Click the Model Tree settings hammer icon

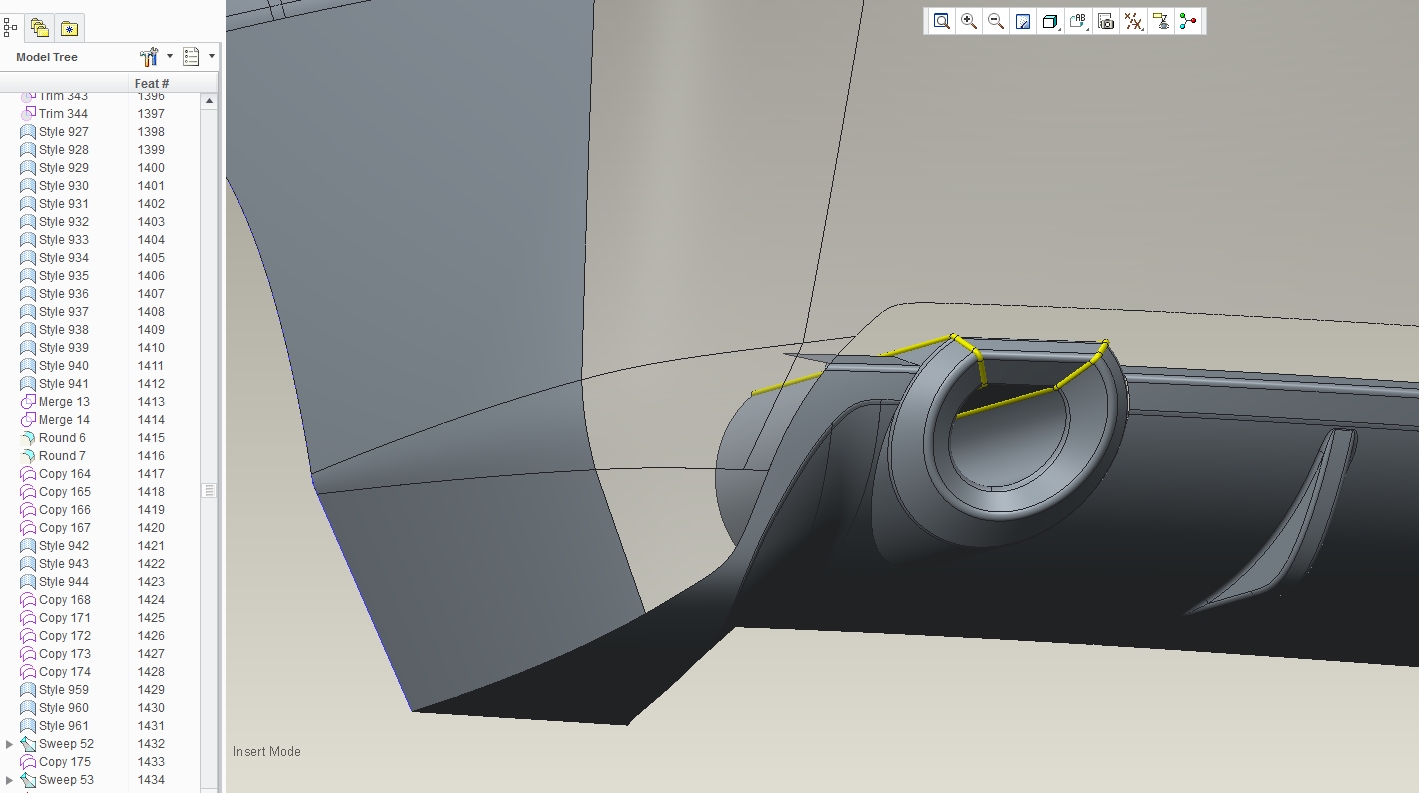point(150,57)
